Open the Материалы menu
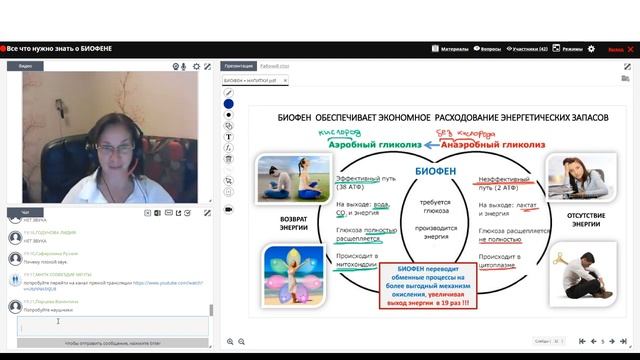Viewport: 640px width, 360px height. coord(450,49)
